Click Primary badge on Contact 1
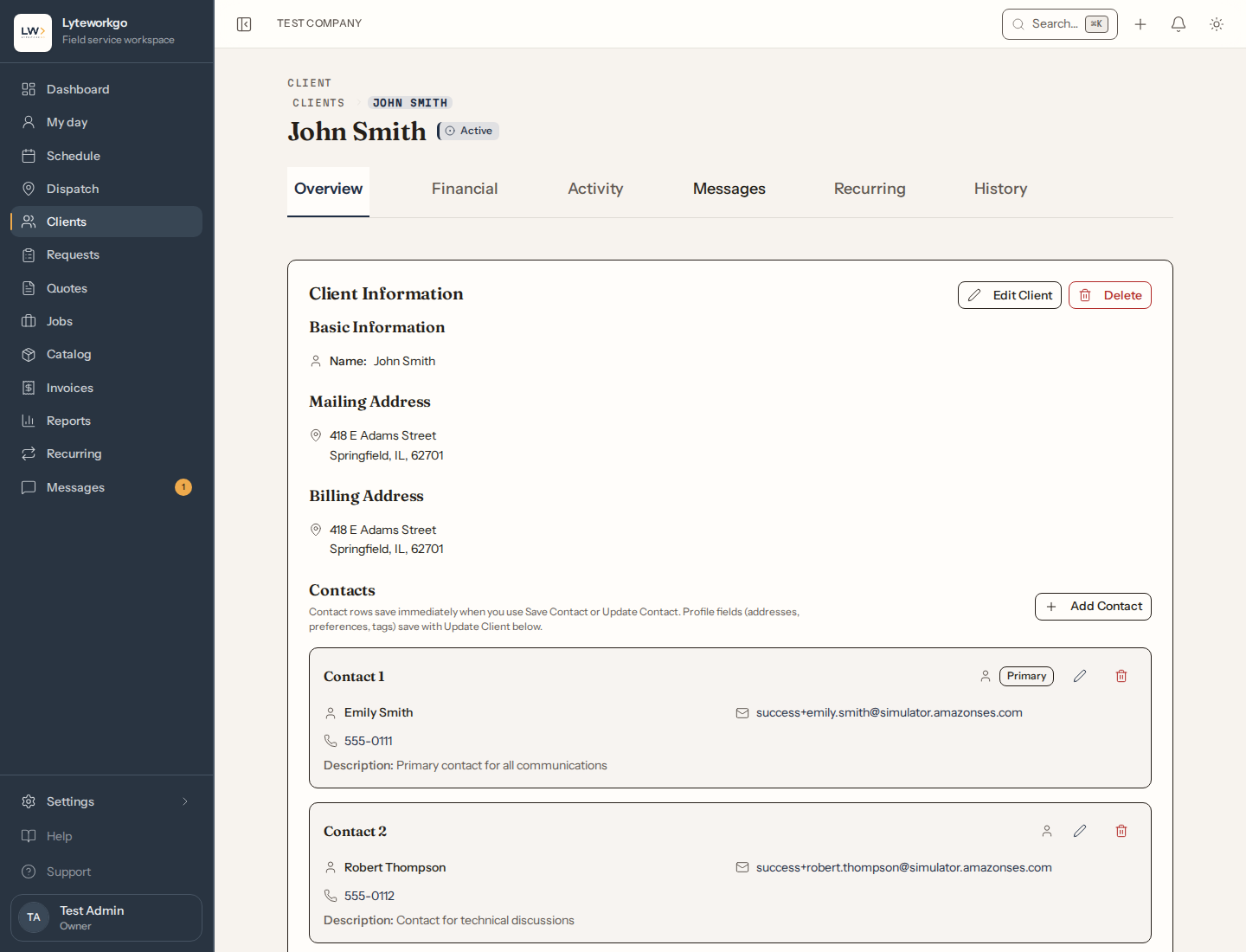1246x952 pixels. tap(1026, 676)
